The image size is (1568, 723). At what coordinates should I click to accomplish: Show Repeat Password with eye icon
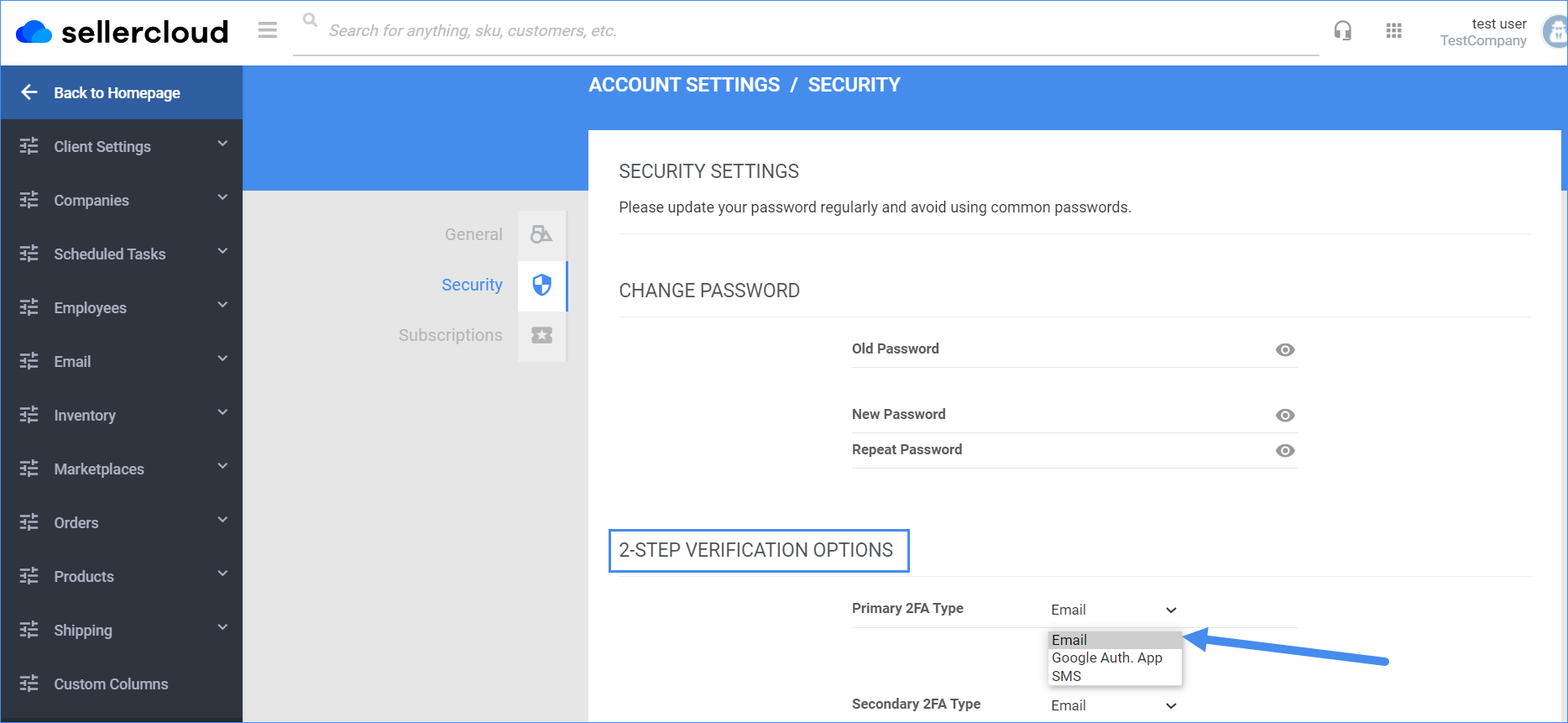click(1285, 451)
